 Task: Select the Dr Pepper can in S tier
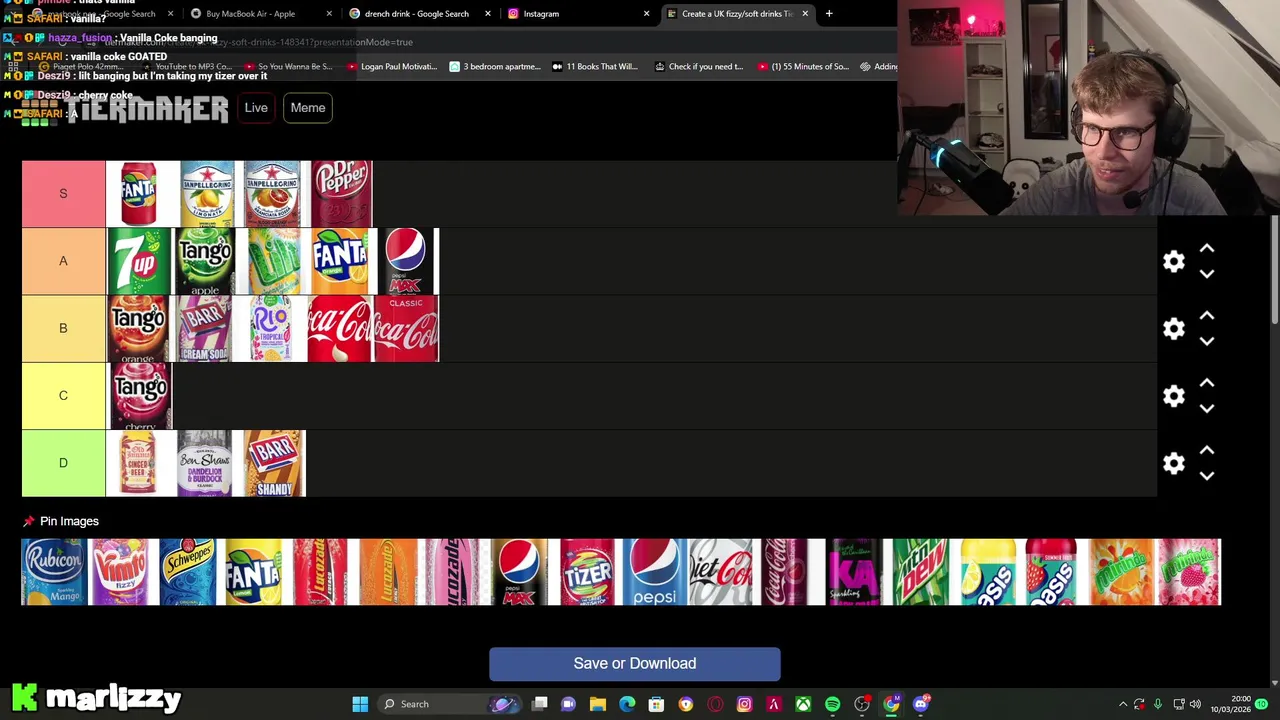[x=341, y=194]
